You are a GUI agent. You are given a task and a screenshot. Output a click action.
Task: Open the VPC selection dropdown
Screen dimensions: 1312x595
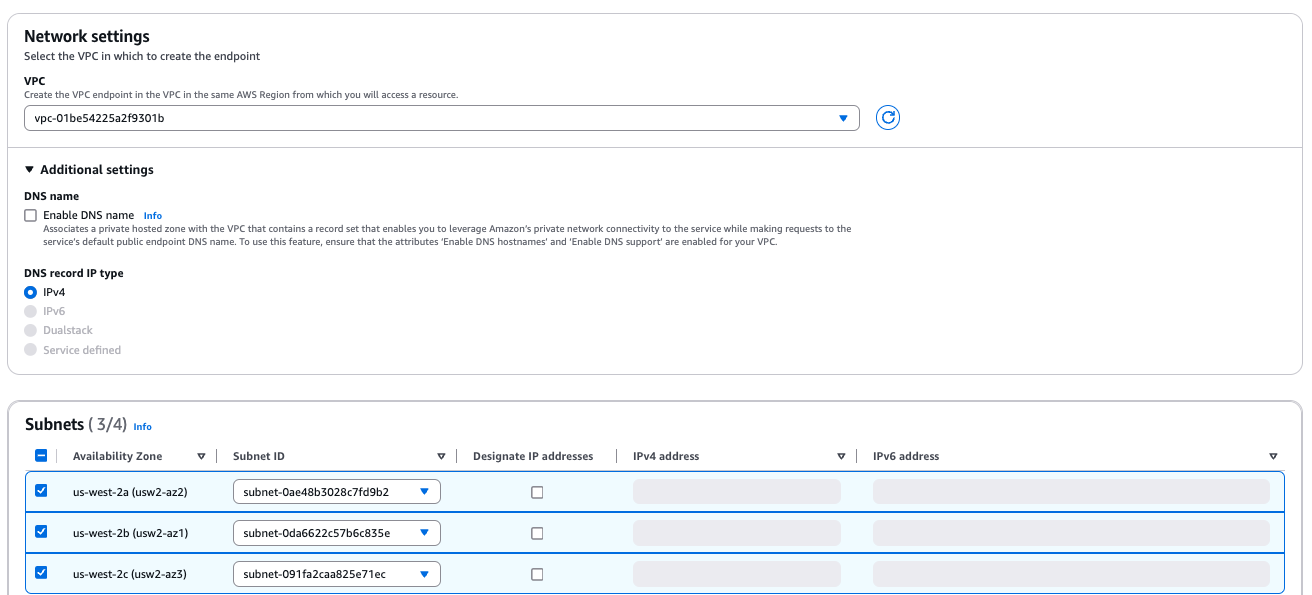point(440,117)
